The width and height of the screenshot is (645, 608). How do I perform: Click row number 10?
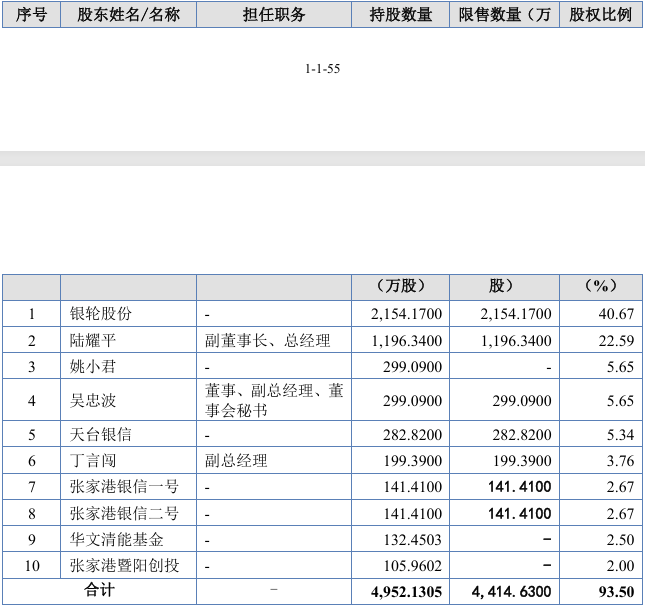[32, 566]
